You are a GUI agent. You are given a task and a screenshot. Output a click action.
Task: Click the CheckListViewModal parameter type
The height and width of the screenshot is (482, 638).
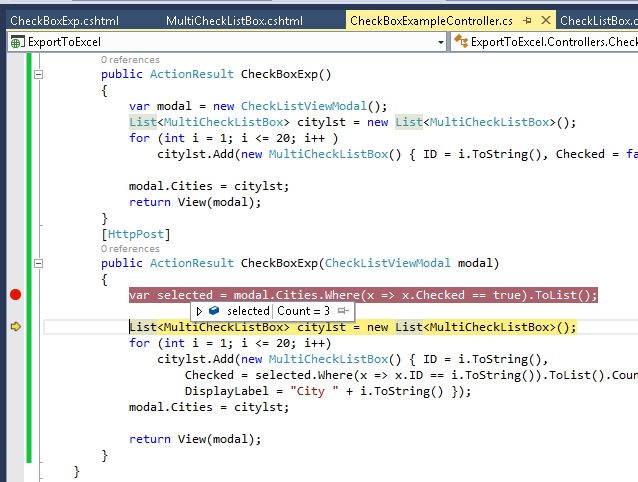[387, 263]
